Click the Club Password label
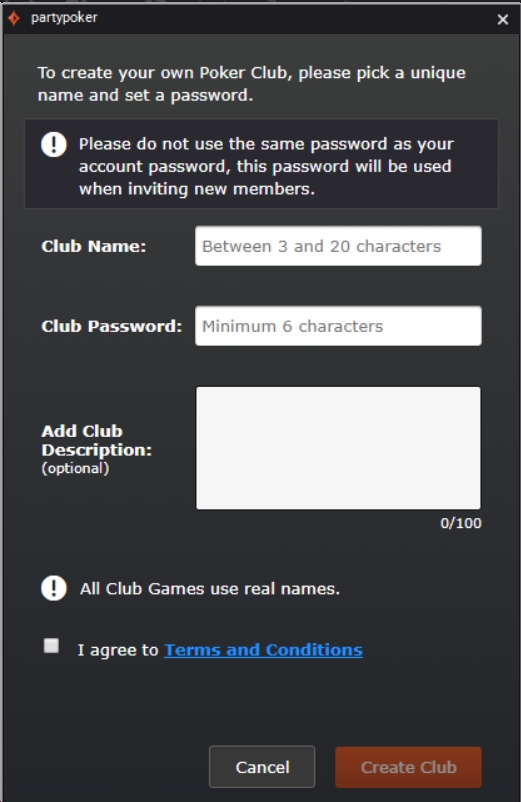 coord(111,326)
